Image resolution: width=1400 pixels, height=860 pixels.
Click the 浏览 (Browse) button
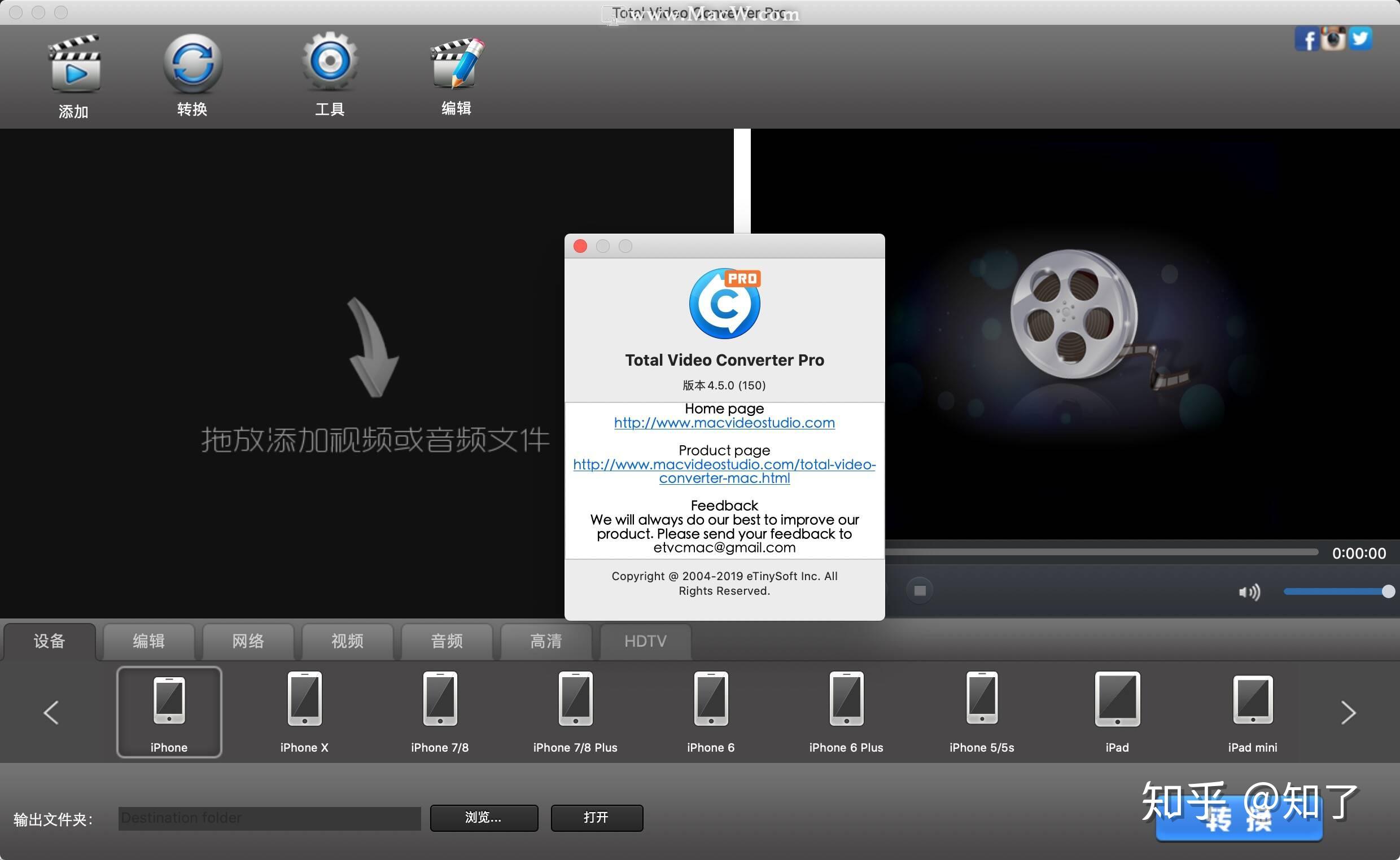click(x=484, y=817)
